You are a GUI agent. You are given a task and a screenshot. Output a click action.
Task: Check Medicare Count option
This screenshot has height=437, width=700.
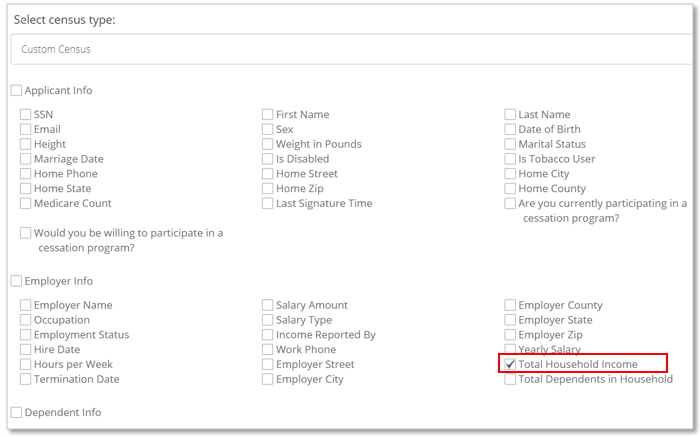[x=25, y=203]
